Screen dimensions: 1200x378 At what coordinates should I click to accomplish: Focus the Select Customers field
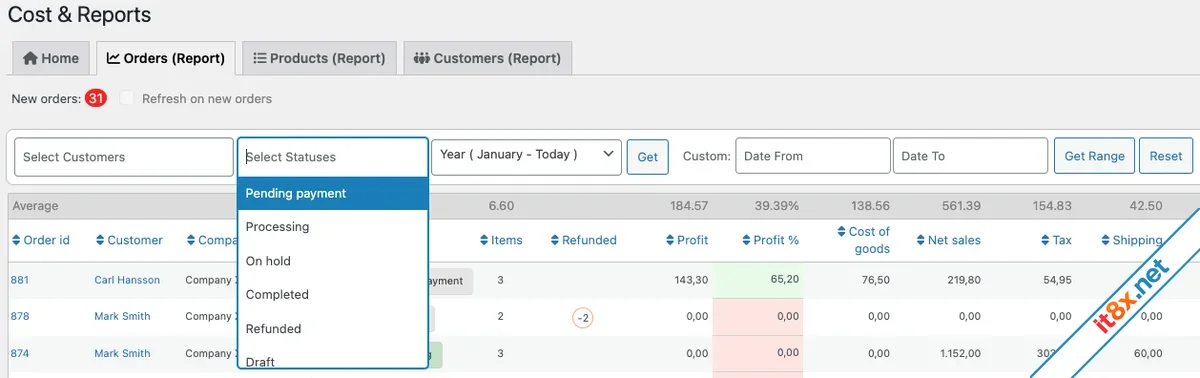124,157
